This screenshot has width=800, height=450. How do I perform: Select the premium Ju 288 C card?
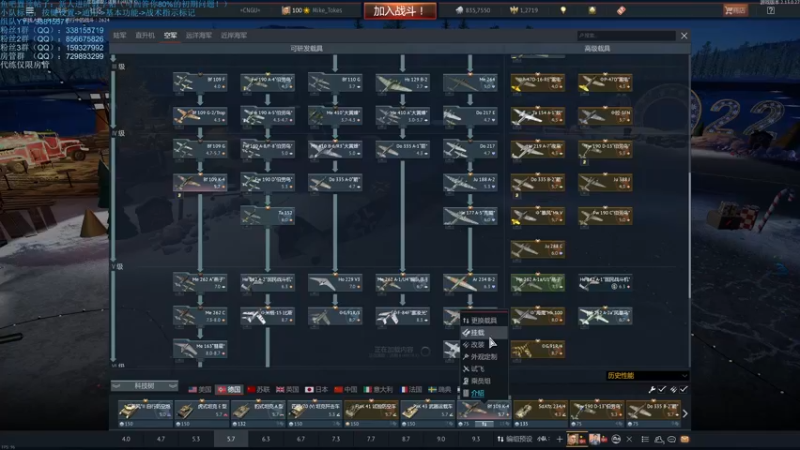(538, 249)
